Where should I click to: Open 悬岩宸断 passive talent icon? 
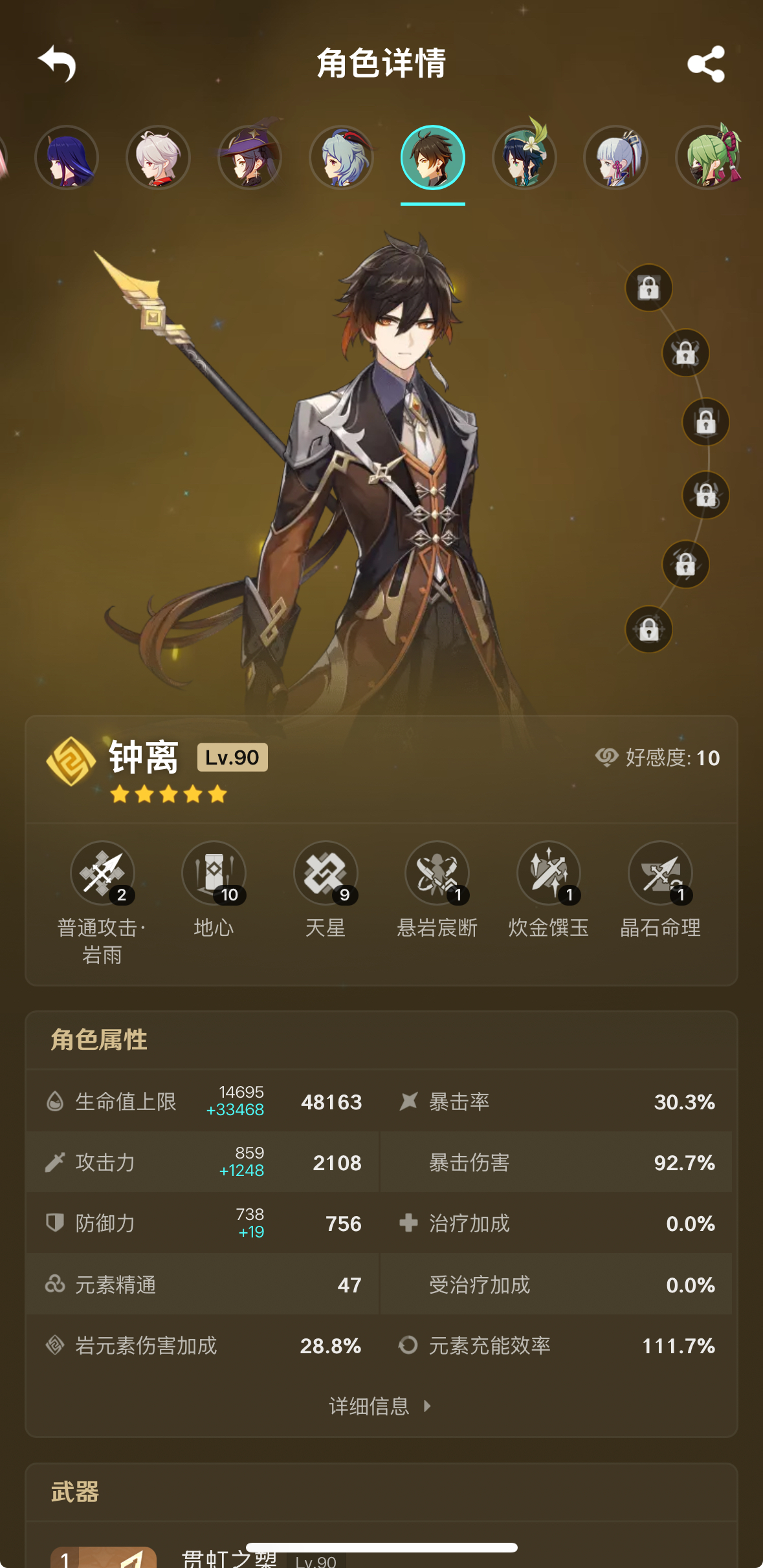click(437, 873)
